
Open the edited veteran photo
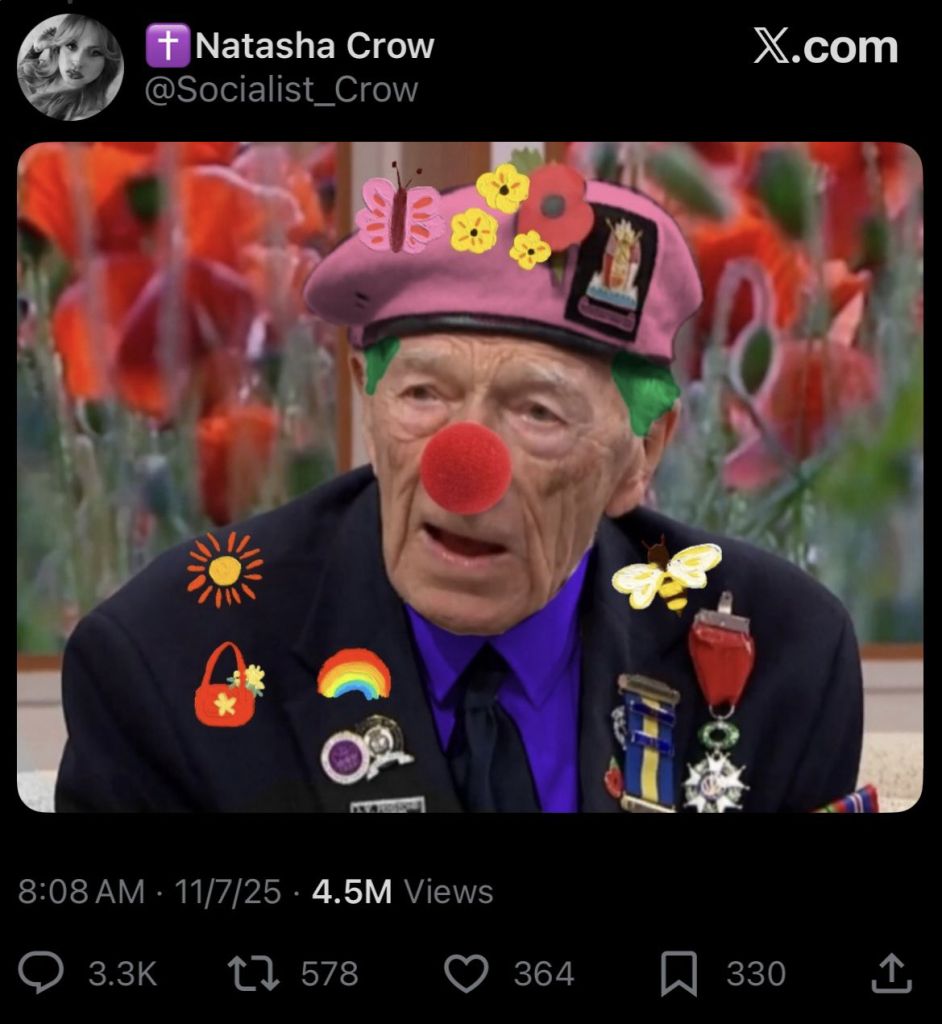[x=470, y=477]
